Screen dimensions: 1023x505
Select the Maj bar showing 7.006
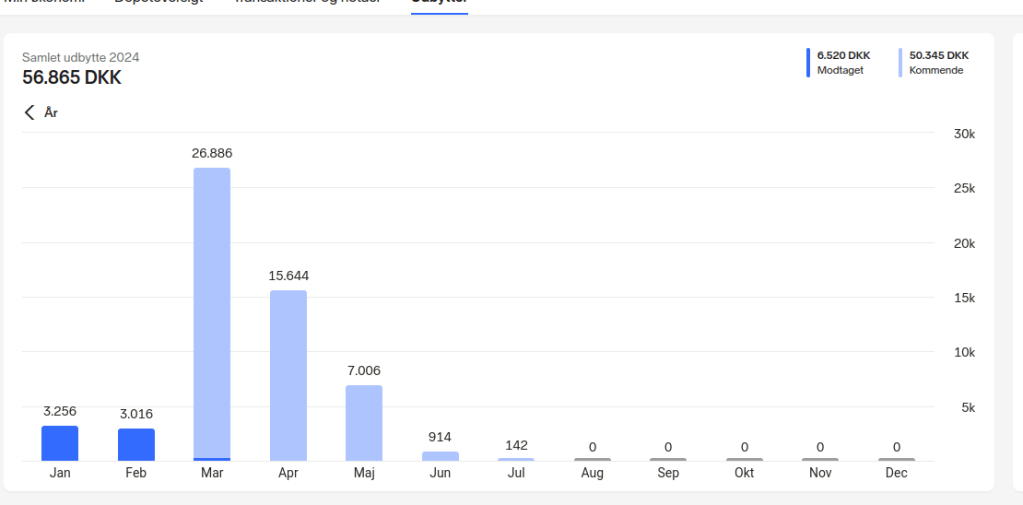pyautogui.click(x=364, y=422)
